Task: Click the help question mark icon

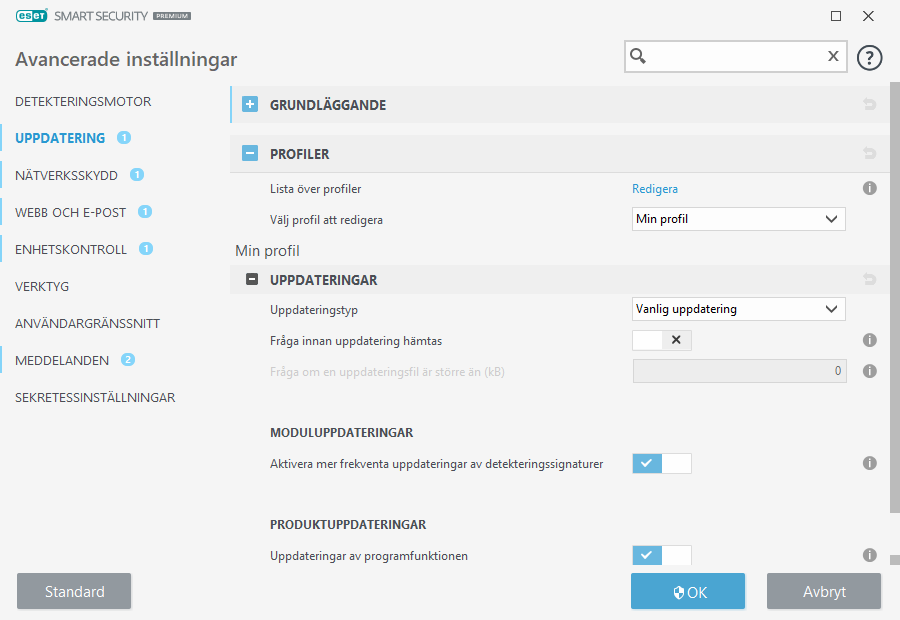Action: pos(870,57)
